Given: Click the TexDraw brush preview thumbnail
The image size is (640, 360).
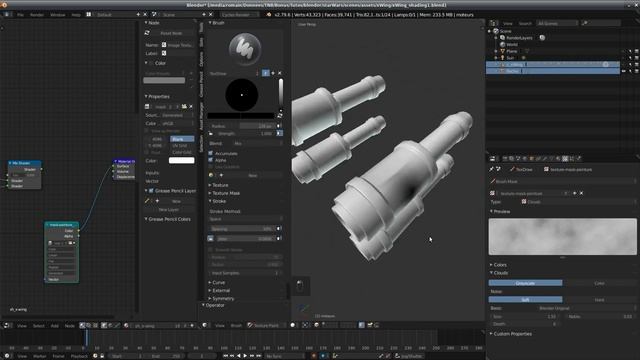Looking at the screenshot, I should pyautogui.click(x=245, y=49).
